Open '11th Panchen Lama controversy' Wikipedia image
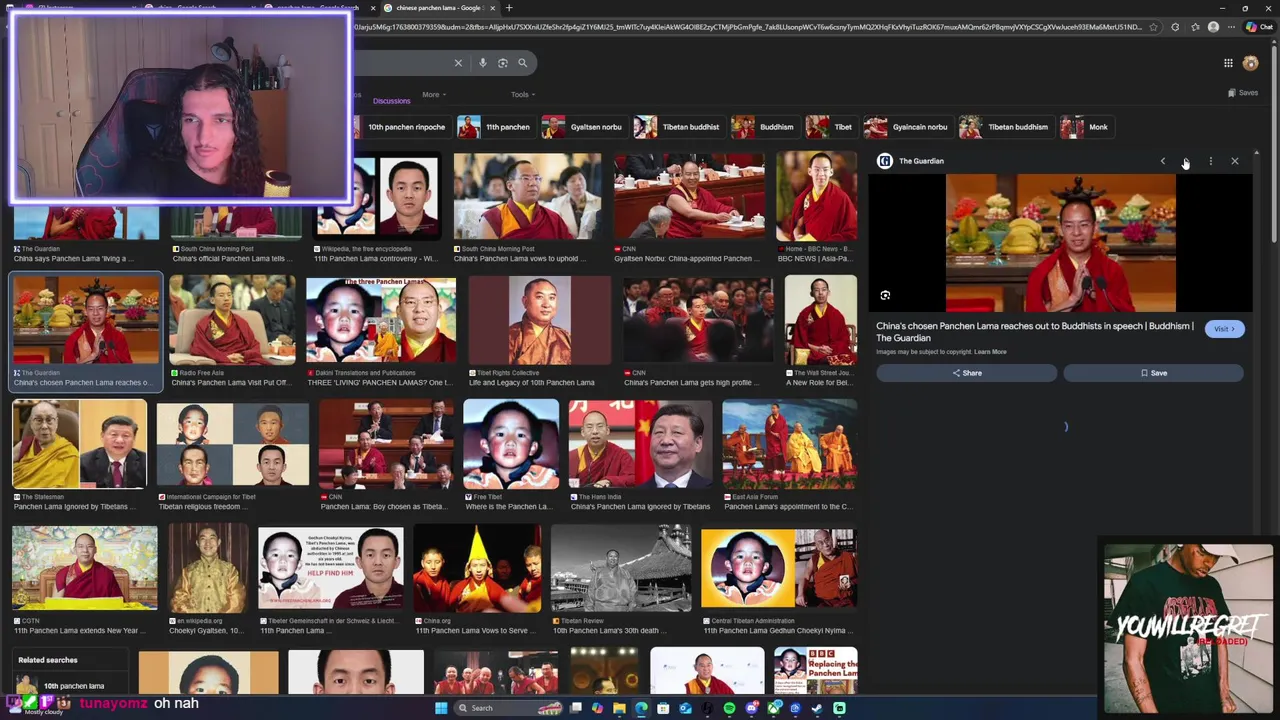Image resolution: width=1280 pixels, height=720 pixels. 377,196
